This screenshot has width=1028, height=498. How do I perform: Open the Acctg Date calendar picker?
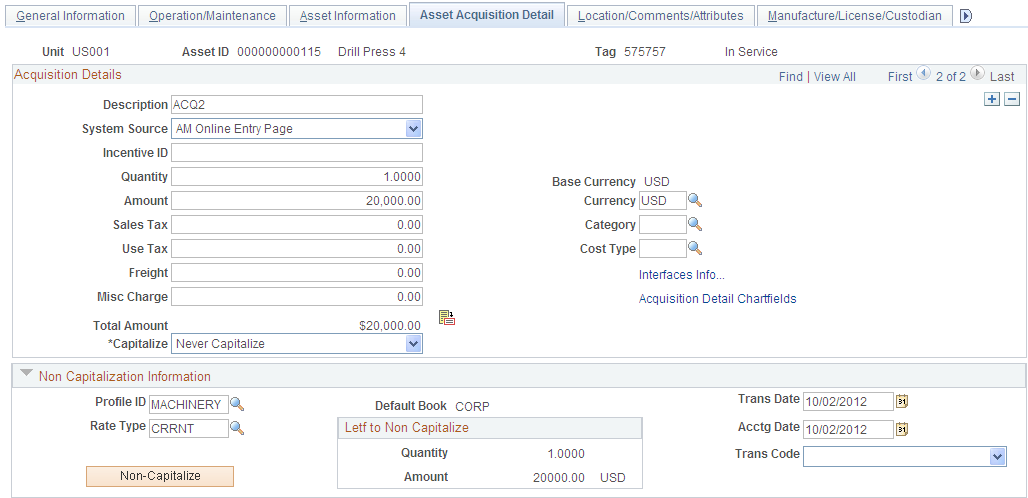(902, 430)
